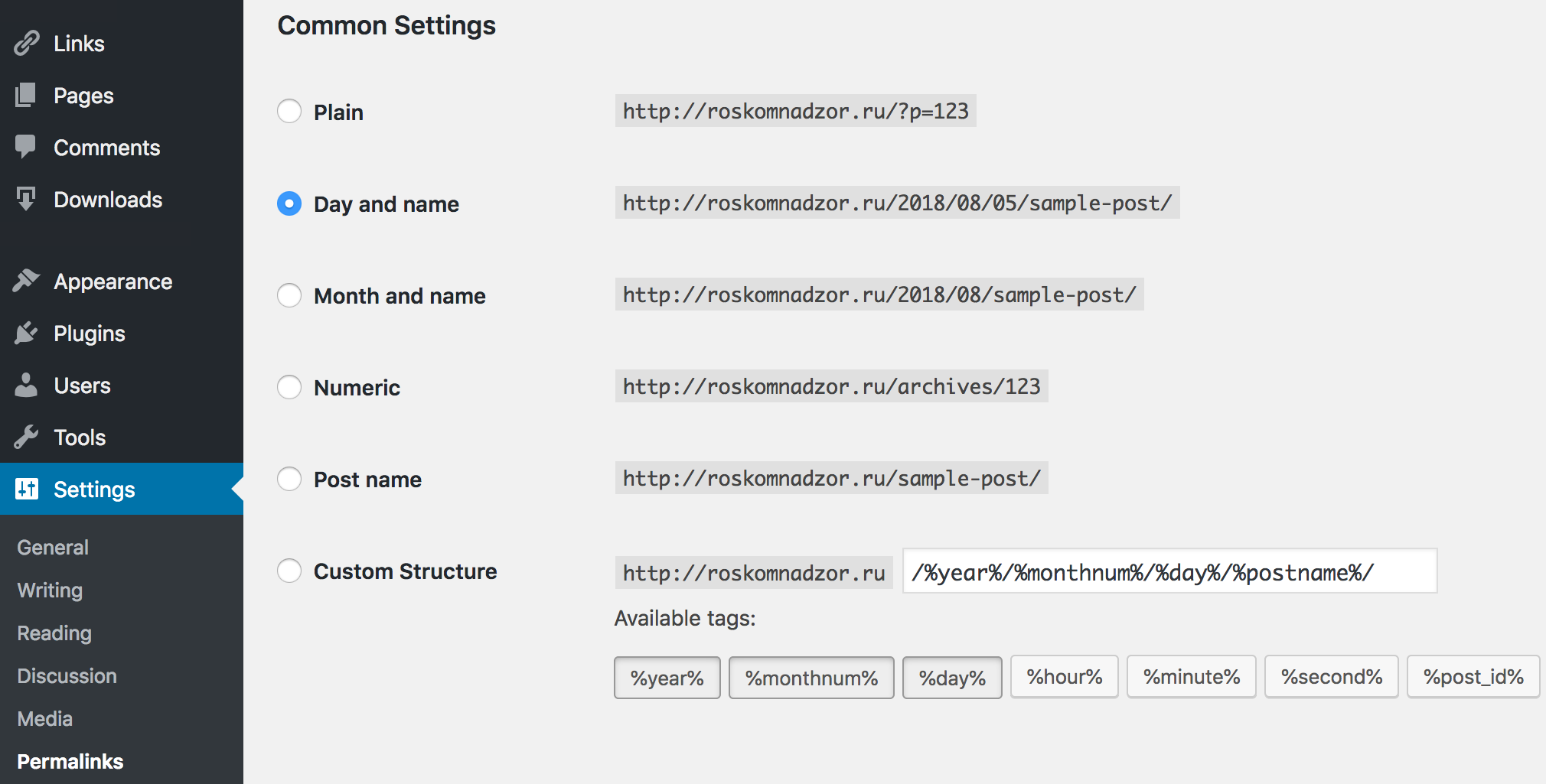This screenshot has height=784, width=1546.
Task: Select the Day and name radio button
Action: click(289, 203)
